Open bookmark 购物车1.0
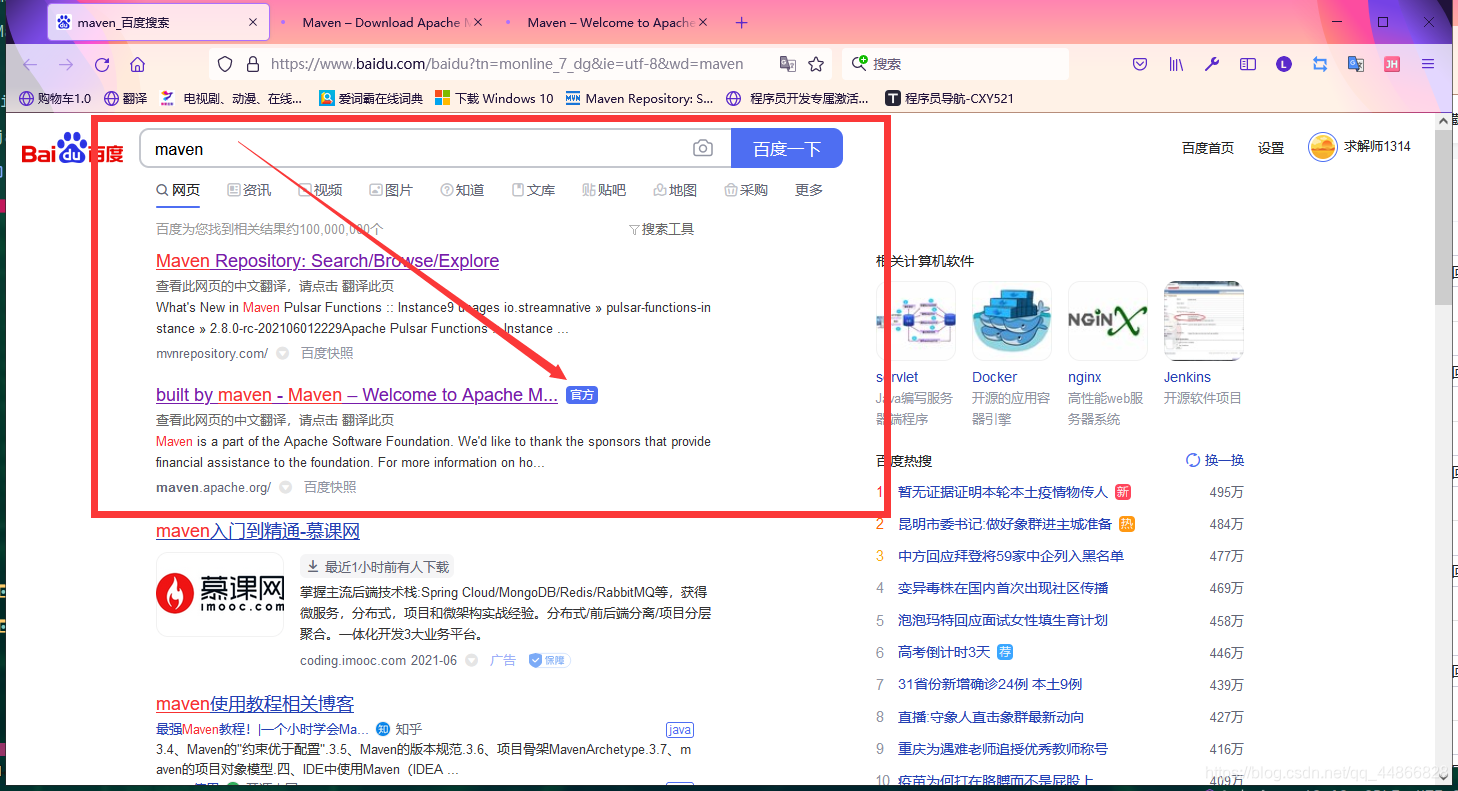The width and height of the screenshot is (1458, 791). 55,98
